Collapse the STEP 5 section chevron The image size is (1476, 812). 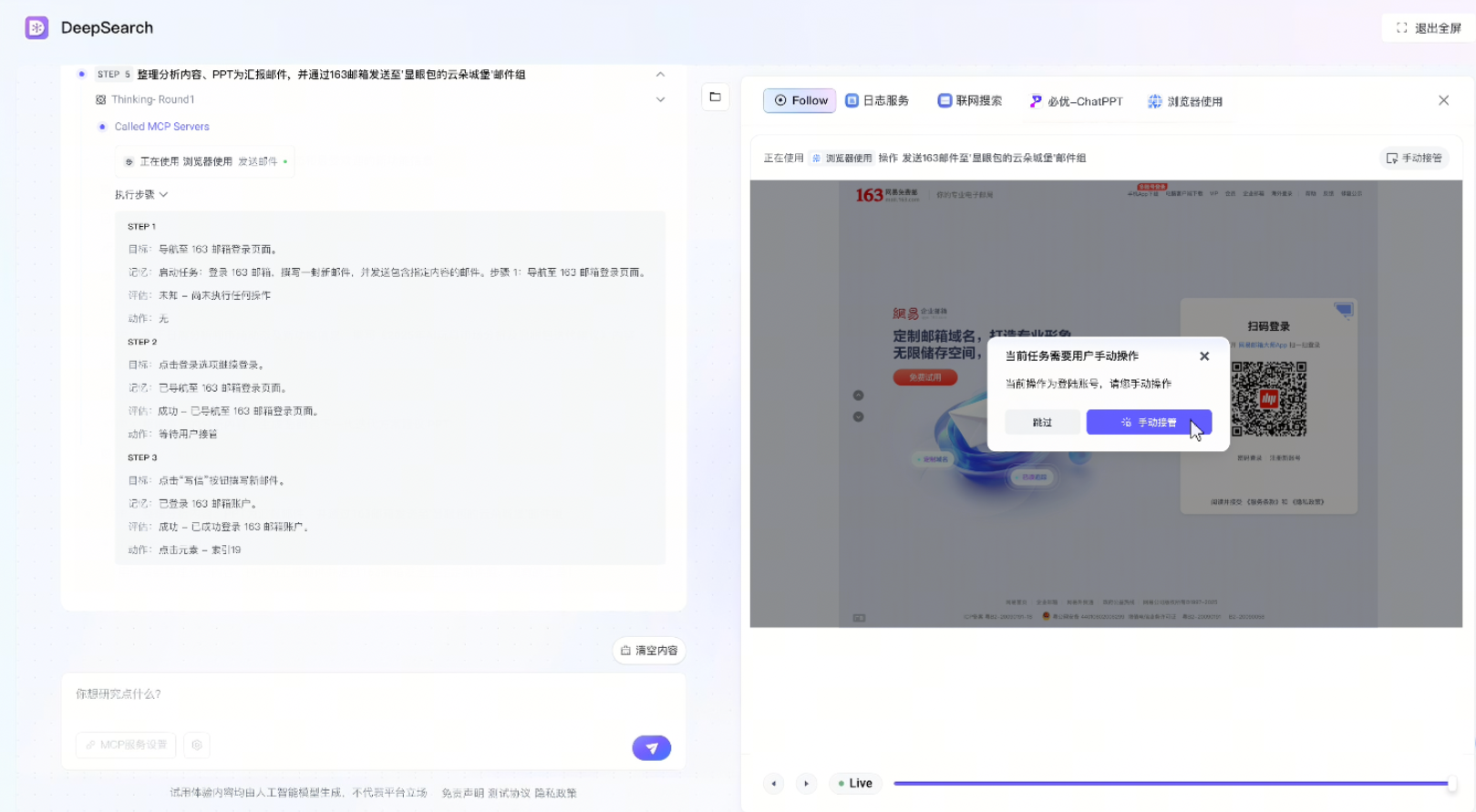coord(660,75)
